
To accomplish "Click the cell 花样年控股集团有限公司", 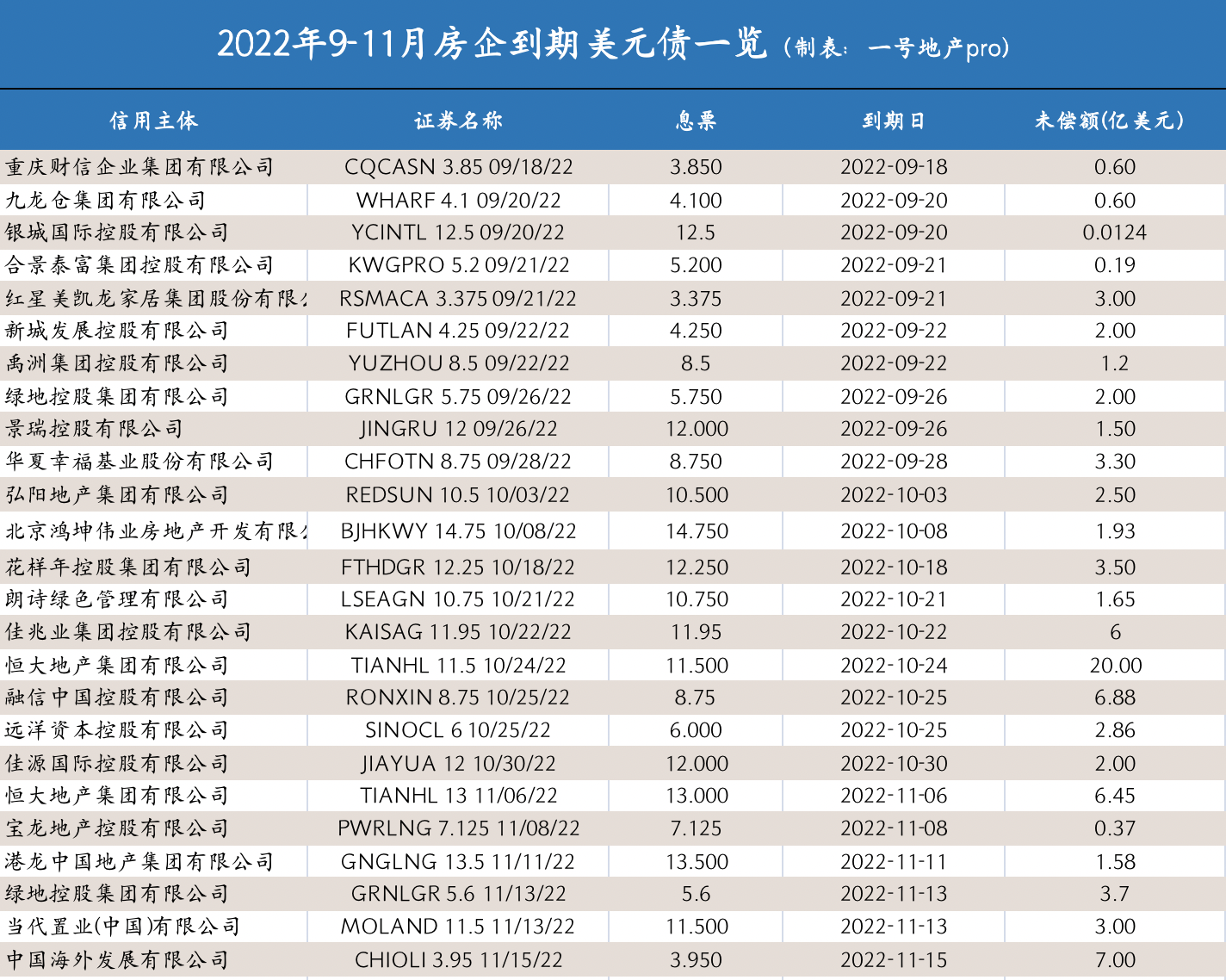I will pyautogui.click(x=128, y=568).
